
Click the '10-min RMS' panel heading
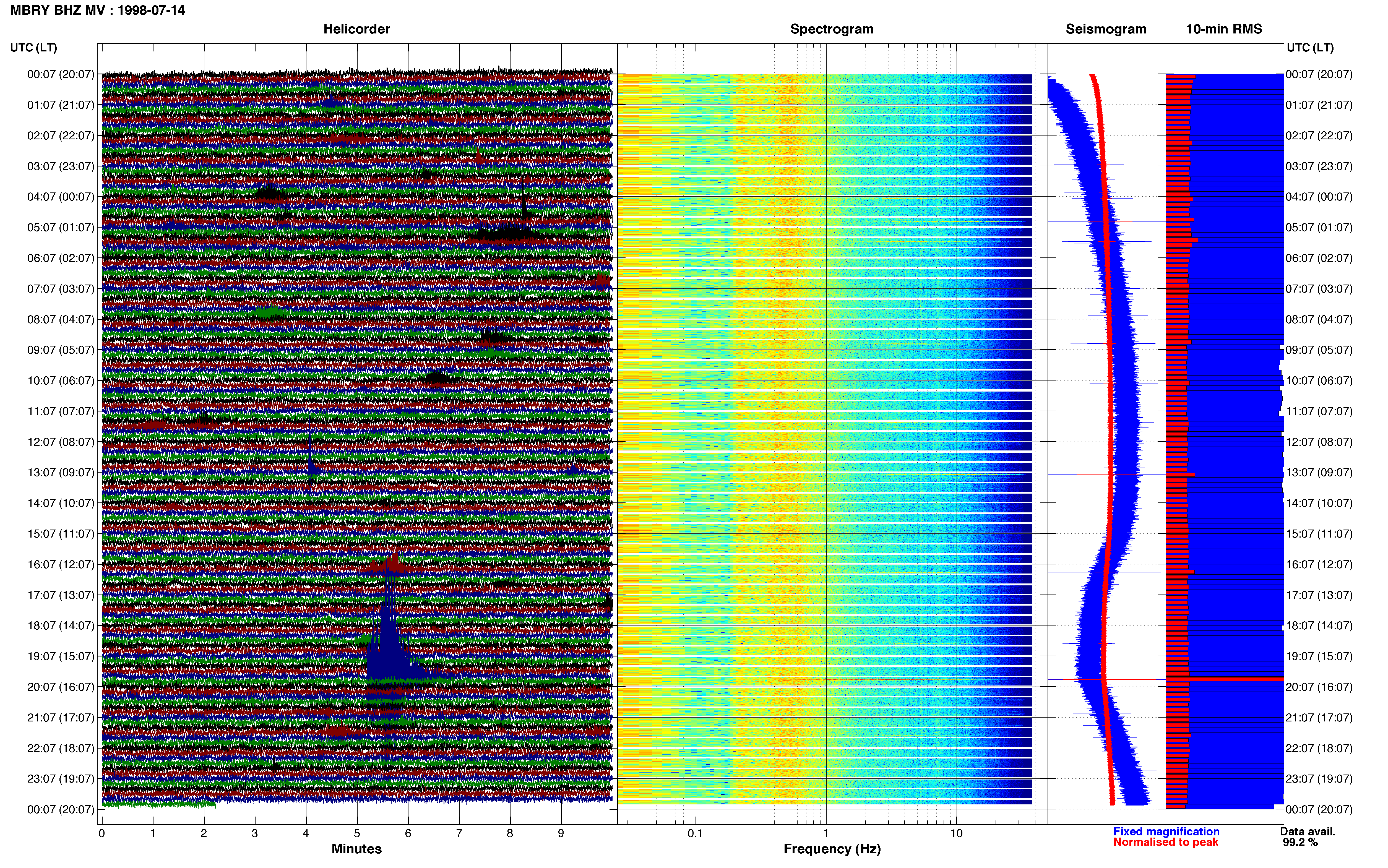point(1224,29)
